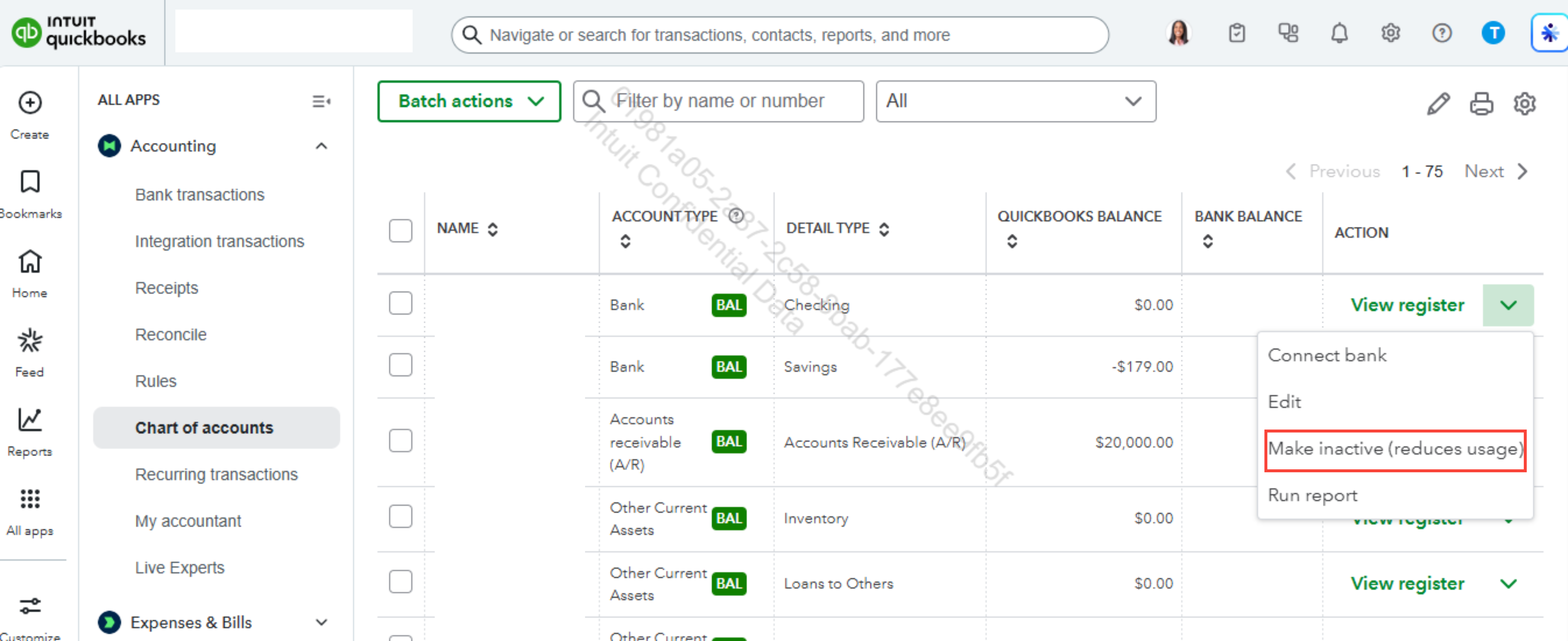
Task: Go to the Previous page of accounts
Action: tap(1333, 172)
